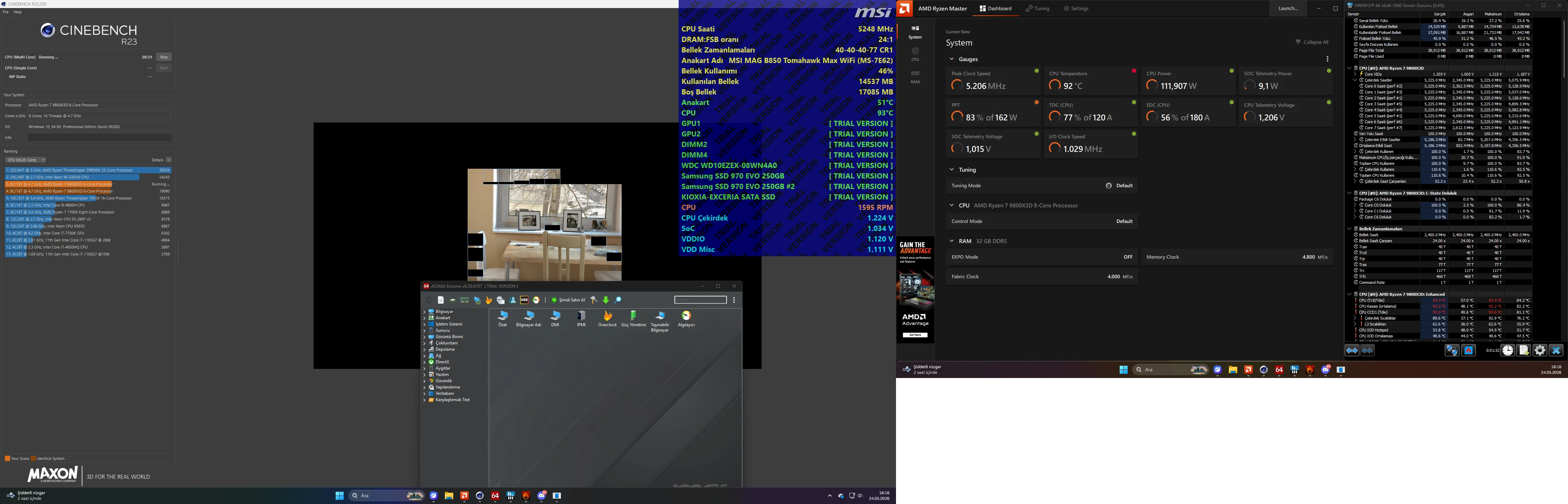The image size is (1568, 504).
Task: Open the Help menu in Cinebench
Action: pos(17,12)
